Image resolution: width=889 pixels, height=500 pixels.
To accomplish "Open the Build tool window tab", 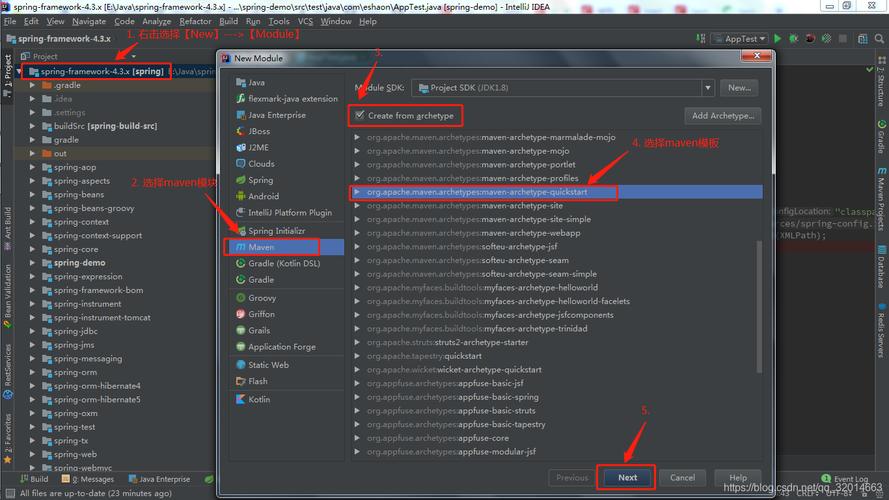I will pyautogui.click(x=34, y=479).
